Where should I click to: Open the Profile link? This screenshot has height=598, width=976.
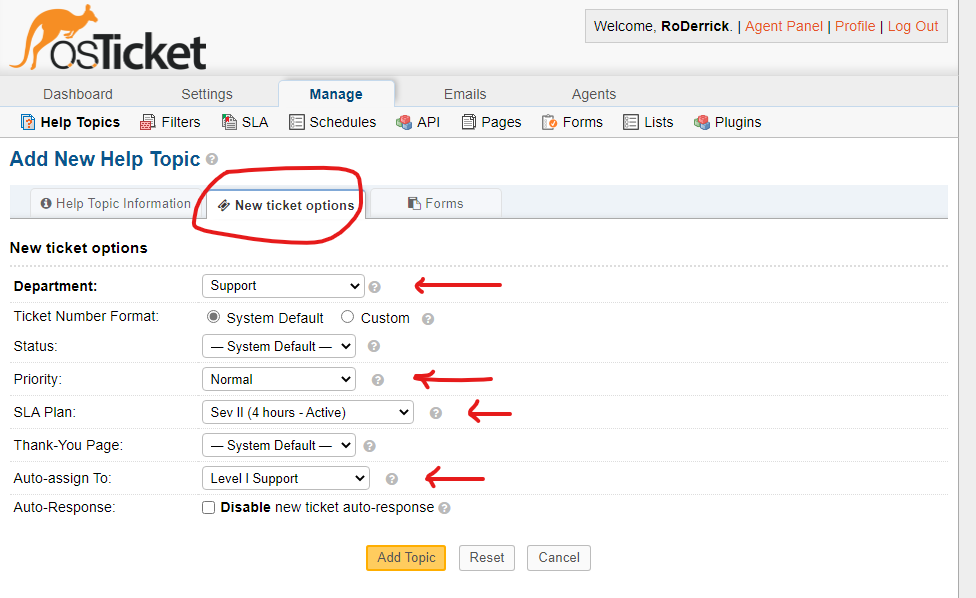pos(855,26)
